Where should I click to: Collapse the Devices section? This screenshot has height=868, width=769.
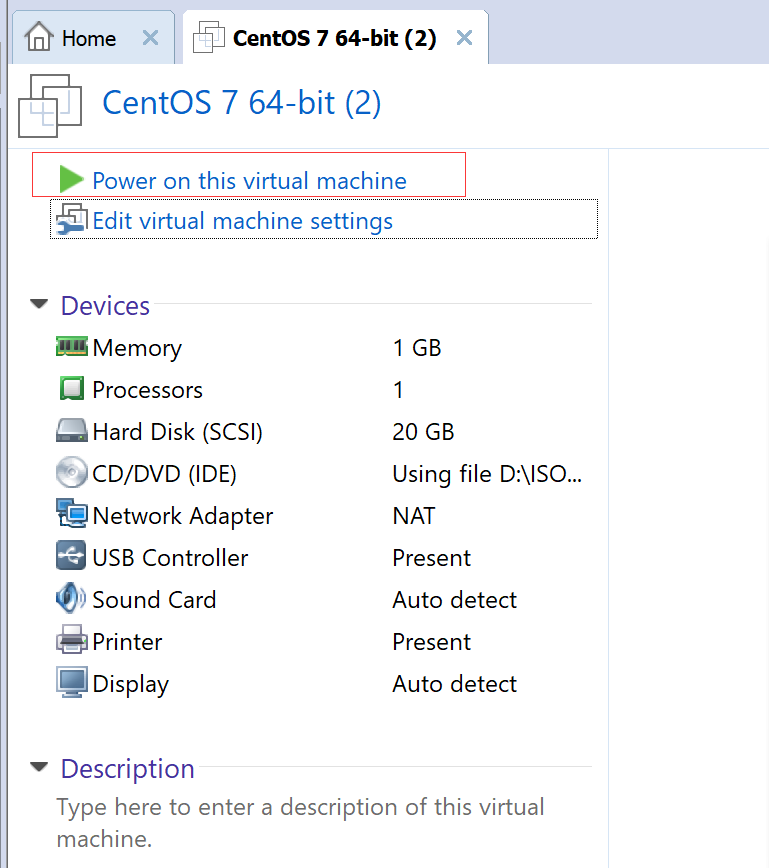[x=39, y=304]
